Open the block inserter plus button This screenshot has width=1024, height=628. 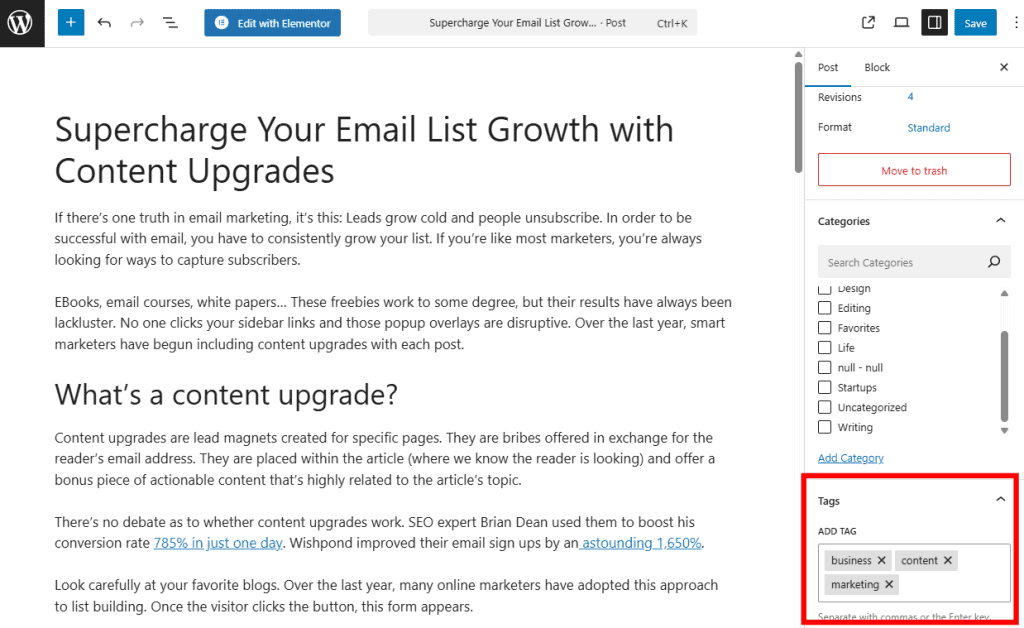click(x=71, y=23)
